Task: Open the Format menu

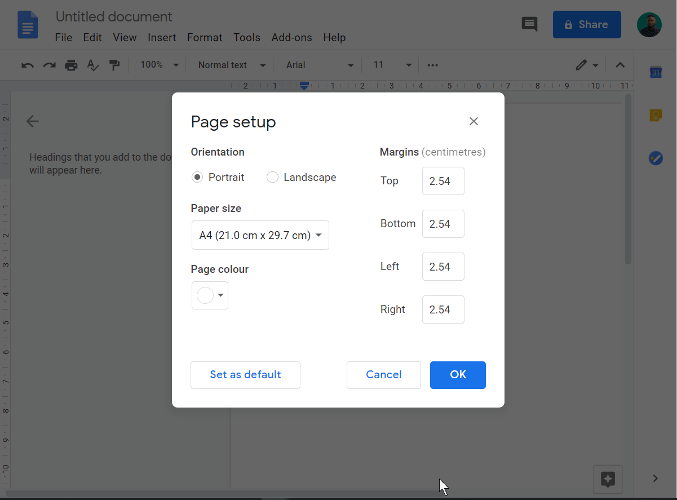Action: (x=205, y=38)
